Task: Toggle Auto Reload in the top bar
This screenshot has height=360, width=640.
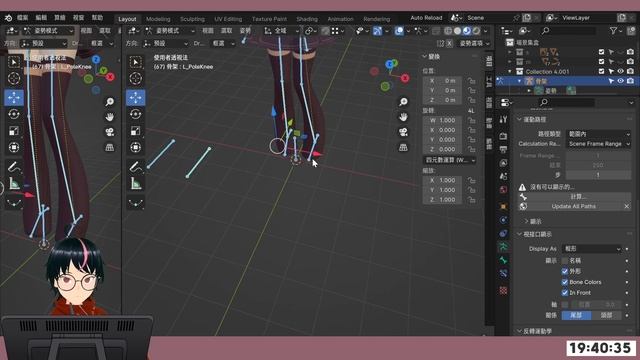Action: point(426,18)
